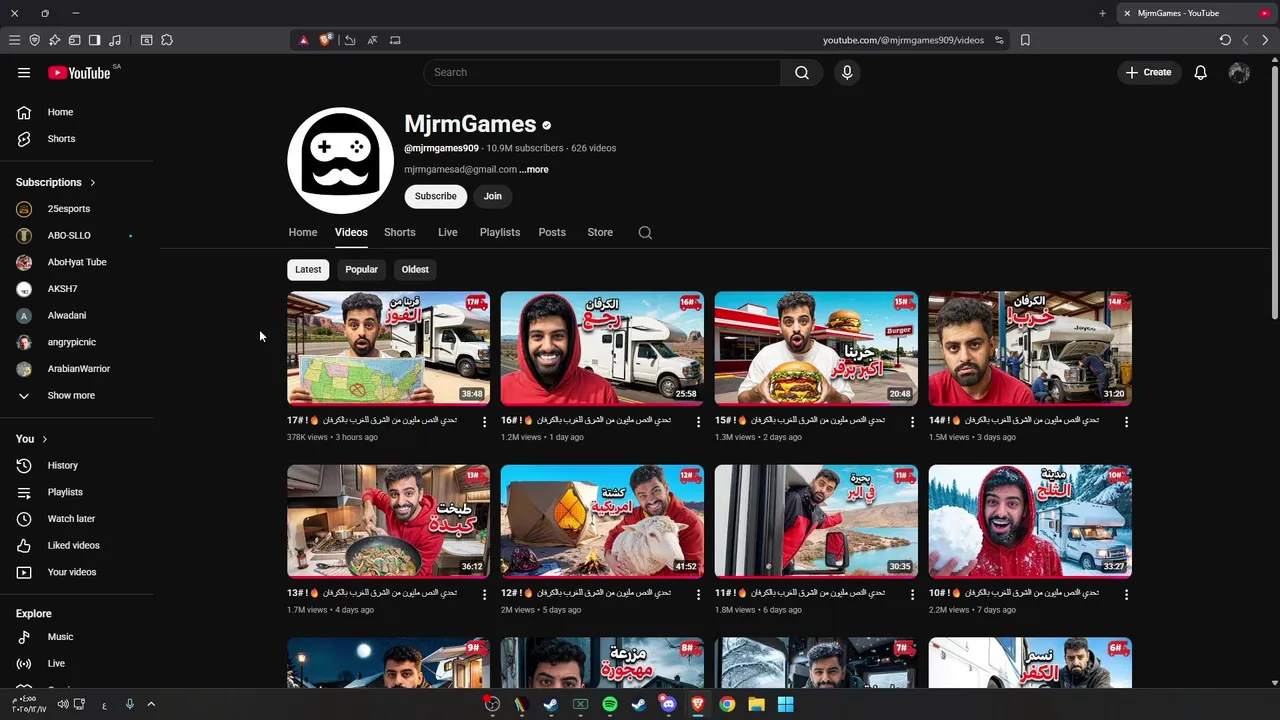The height and width of the screenshot is (720, 1280).
Task: Switch to the Shorts channel tab
Action: coord(399,232)
